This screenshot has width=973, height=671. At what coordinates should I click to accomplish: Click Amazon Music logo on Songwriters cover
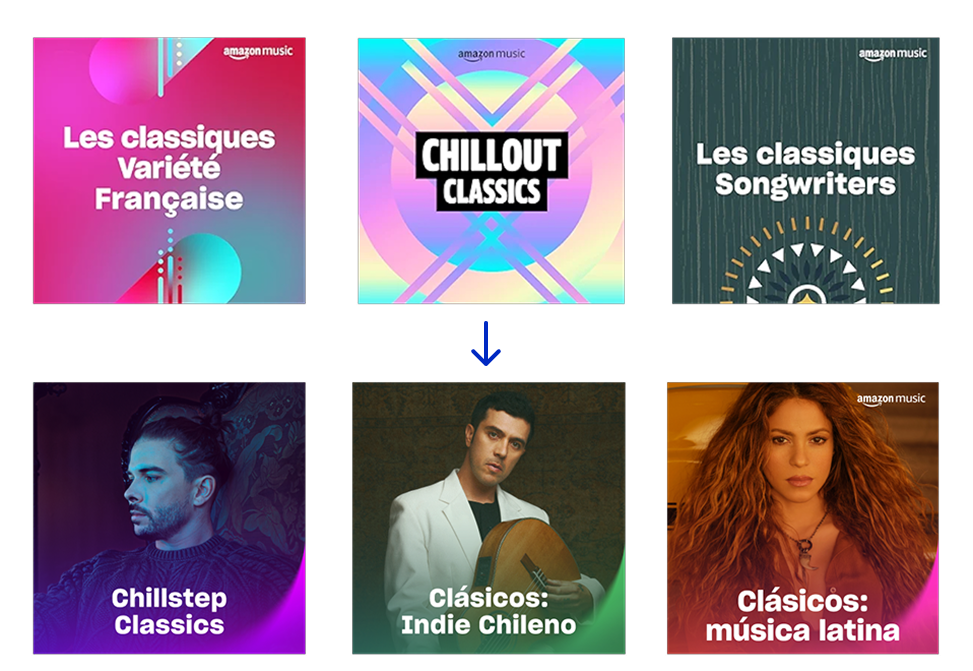coord(892,54)
